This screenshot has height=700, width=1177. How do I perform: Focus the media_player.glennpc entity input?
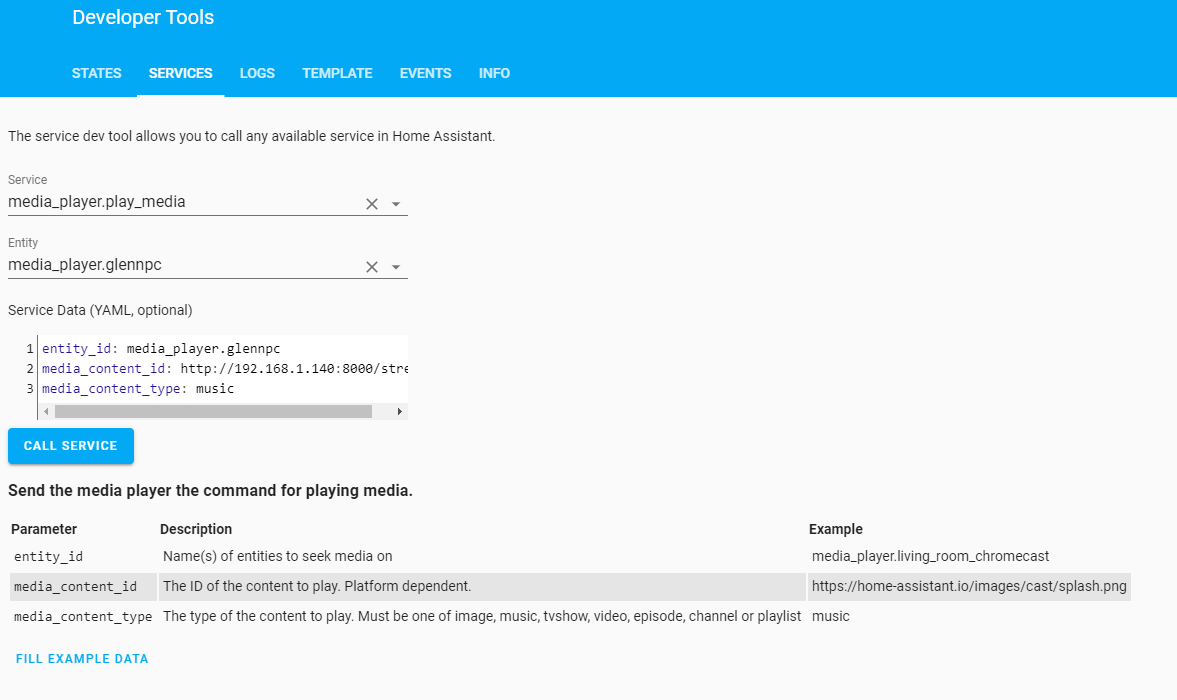(180, 265)
